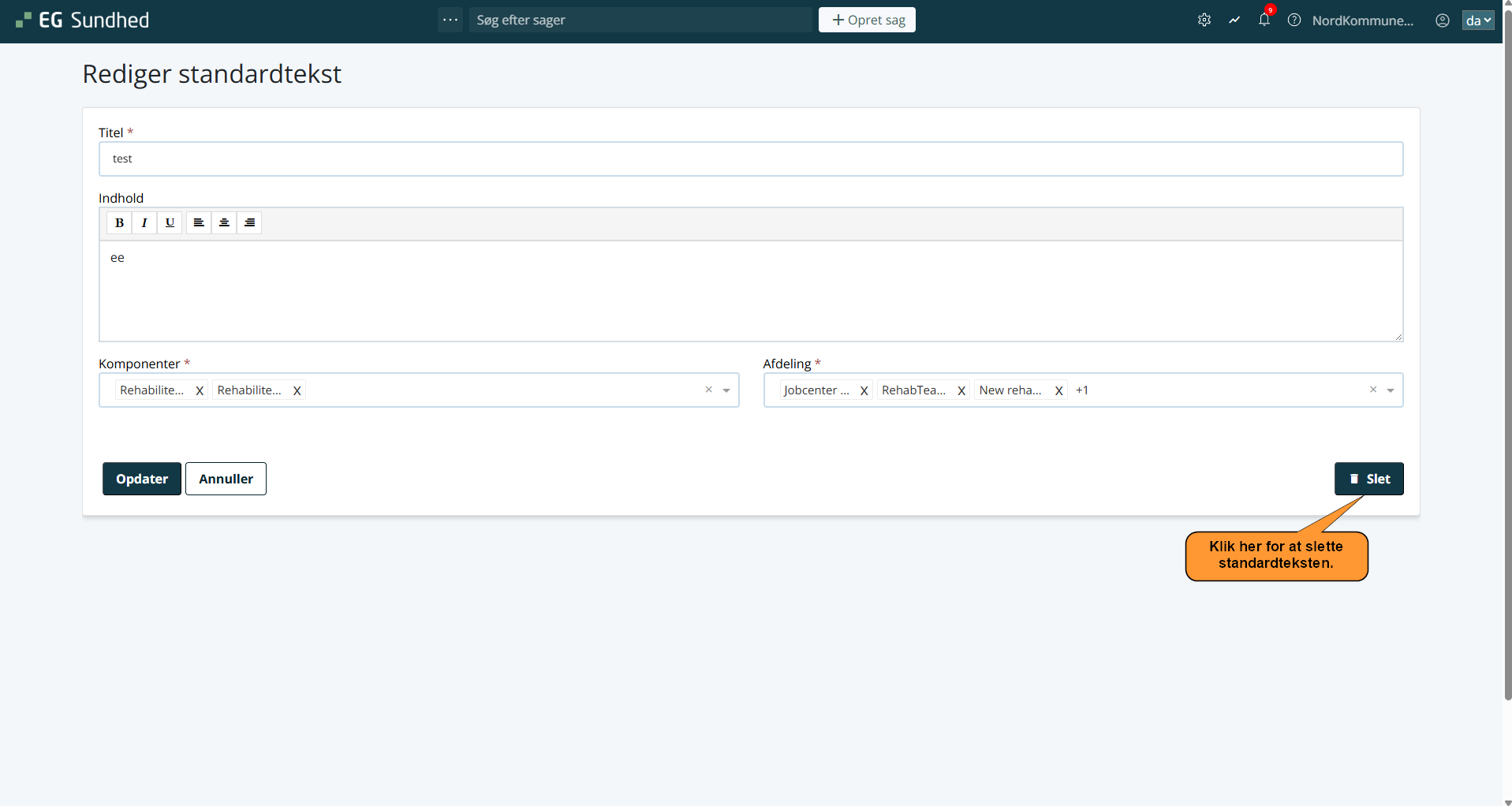The height and width of the screenshot is (806, 1512).
Task: Click into the Titel input field
Action: 750,159
